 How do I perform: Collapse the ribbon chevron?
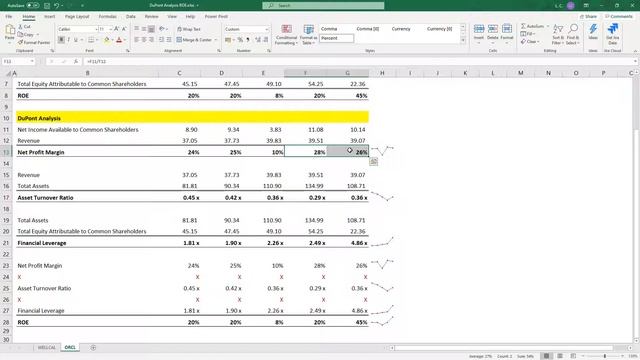pyautogui.click(x=635, y=51)
